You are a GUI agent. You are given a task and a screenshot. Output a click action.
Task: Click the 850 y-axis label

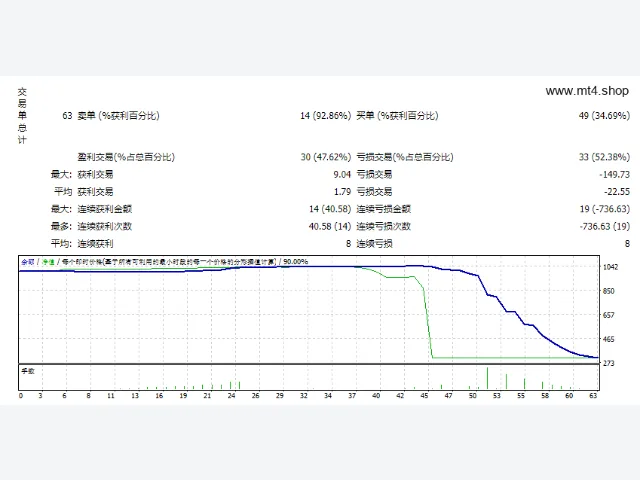[609, 291]
